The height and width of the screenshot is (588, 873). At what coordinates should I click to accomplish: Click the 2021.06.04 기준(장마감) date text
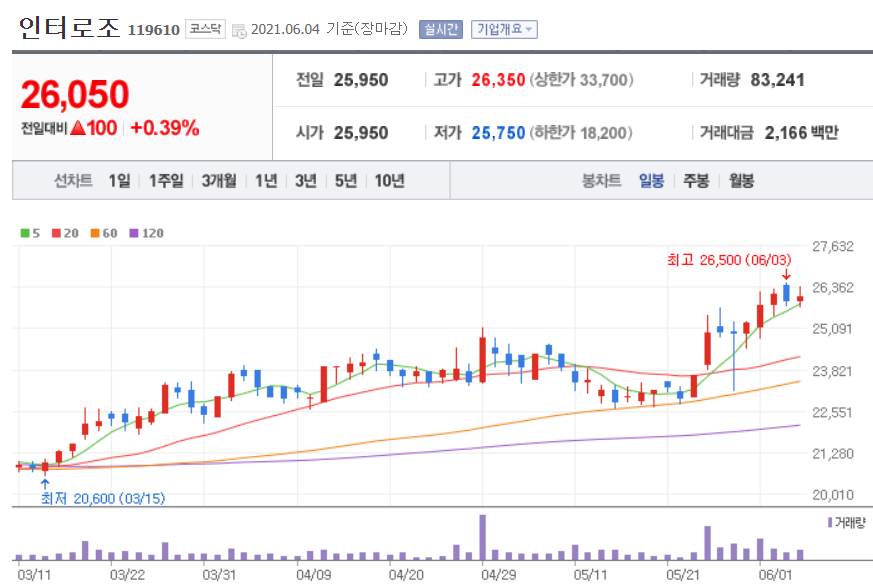329,29
